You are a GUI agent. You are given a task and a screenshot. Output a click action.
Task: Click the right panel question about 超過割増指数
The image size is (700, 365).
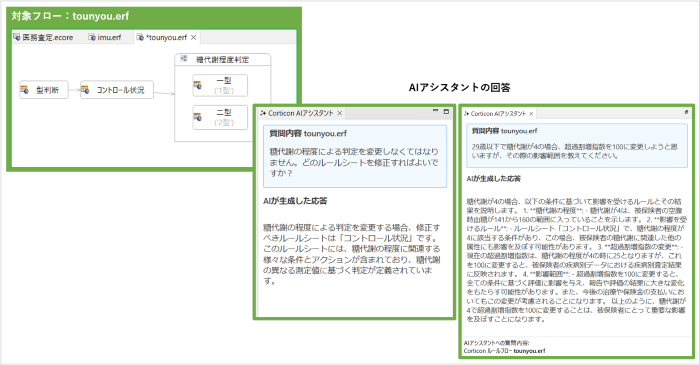[x=575, y=151]
